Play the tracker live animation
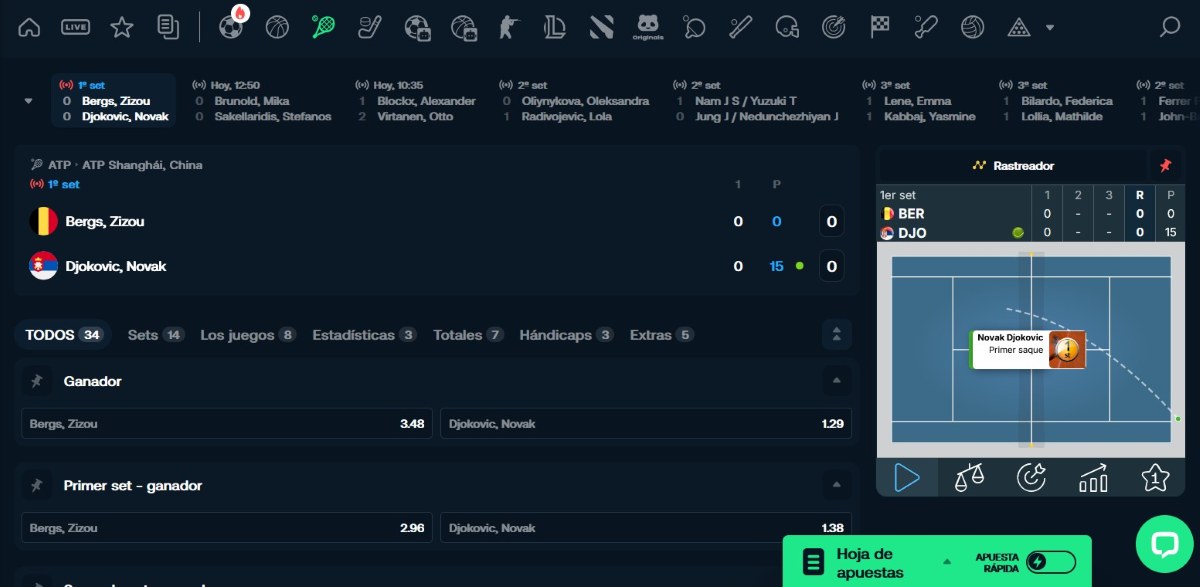1200x587 pixels. click(x=907, y=478)
